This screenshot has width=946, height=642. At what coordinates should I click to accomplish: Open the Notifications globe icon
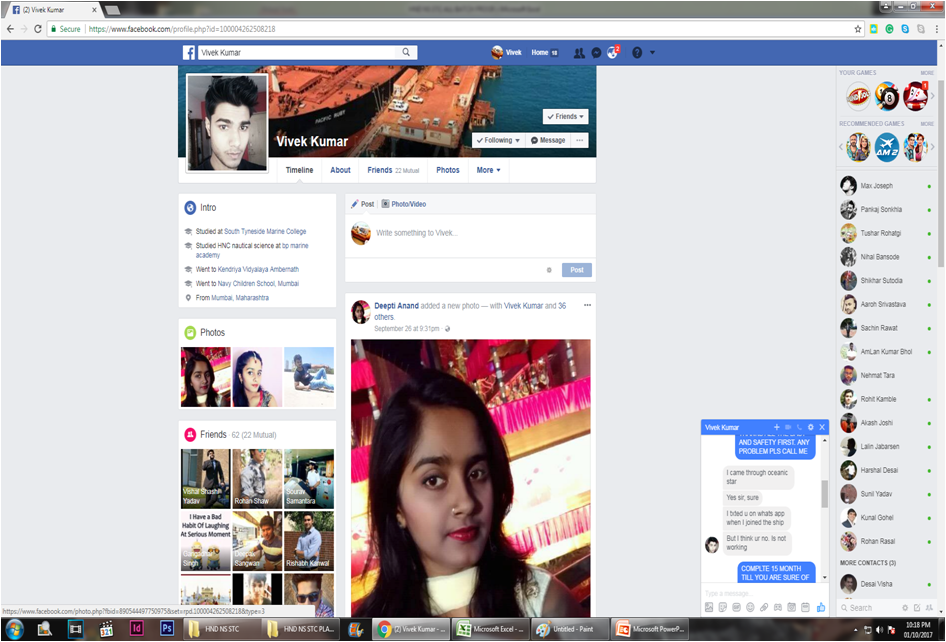613,52
